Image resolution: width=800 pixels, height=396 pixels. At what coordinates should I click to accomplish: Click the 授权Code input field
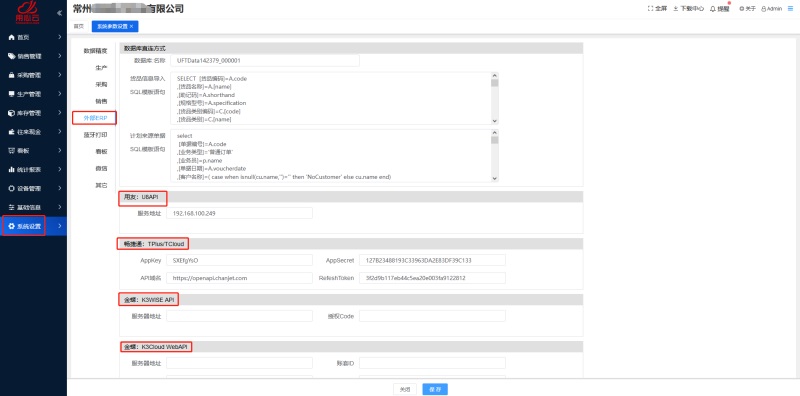coord(432,316)
